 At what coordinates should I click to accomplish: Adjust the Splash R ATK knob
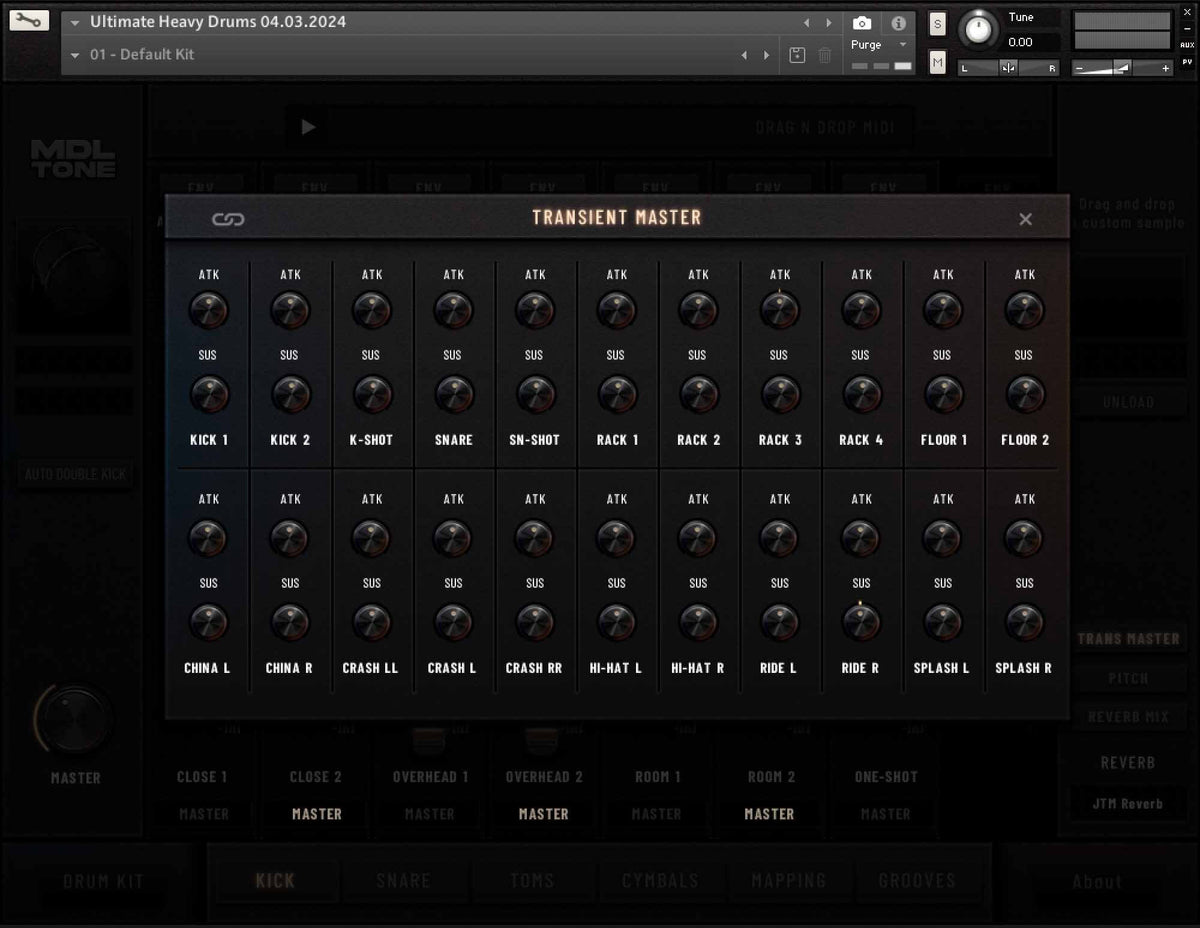point(1025,539)
